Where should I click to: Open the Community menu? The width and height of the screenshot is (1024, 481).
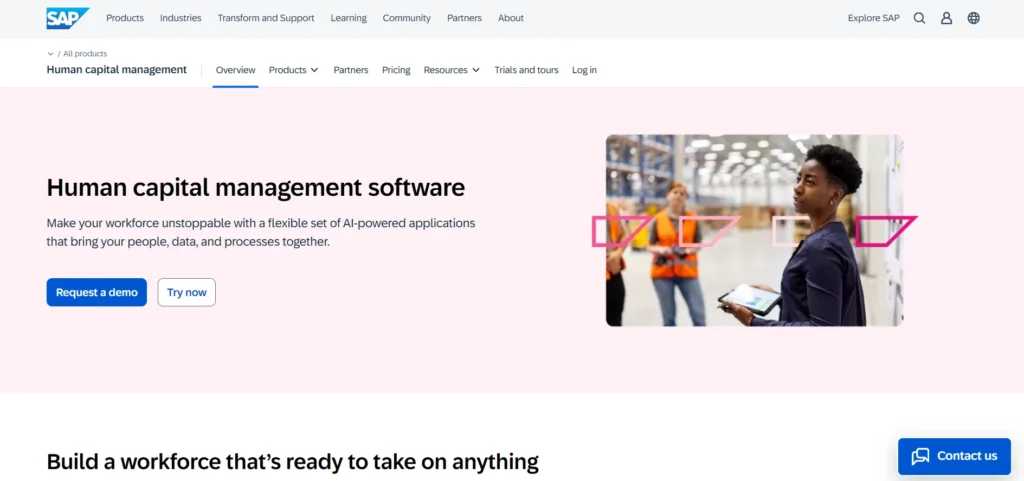[407, 18]
